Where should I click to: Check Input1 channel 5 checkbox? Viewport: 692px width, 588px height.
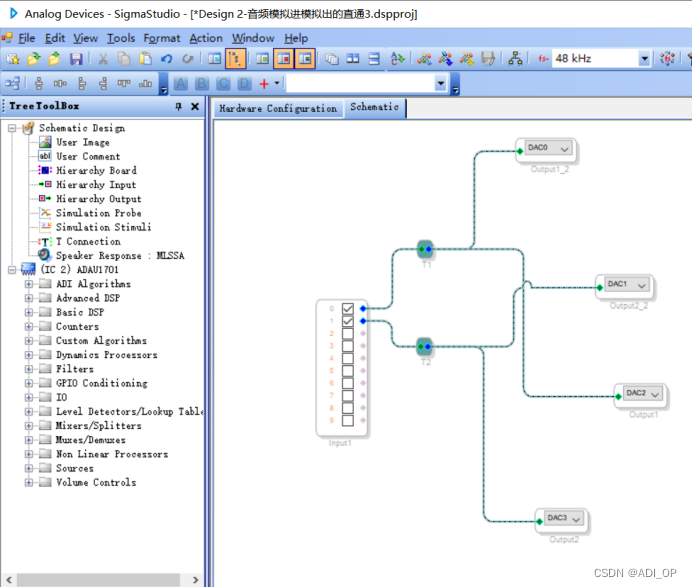pos(348,370)
